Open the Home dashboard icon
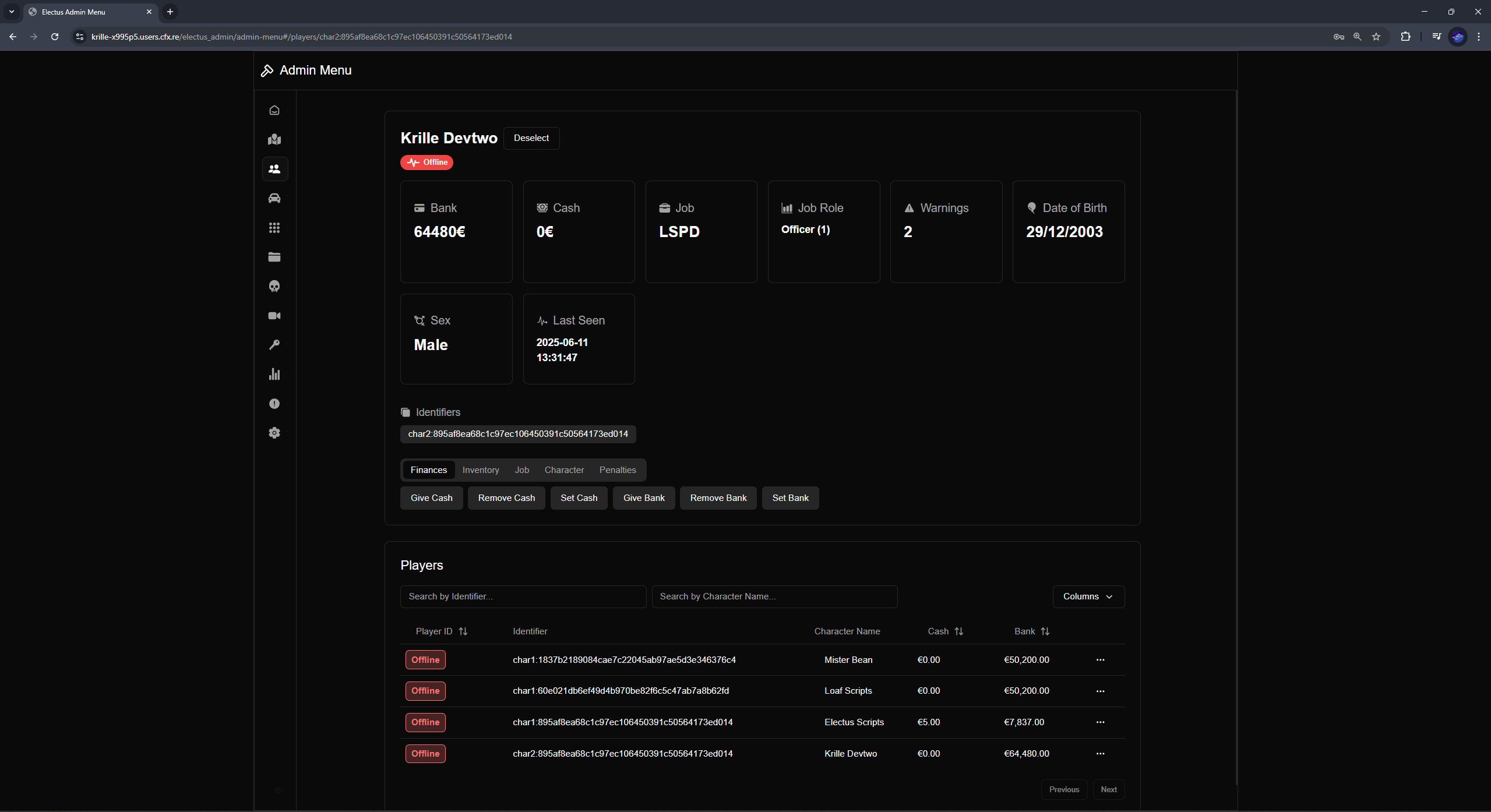1491x812 pixels. pyautogui.click(x=274, y=110)
